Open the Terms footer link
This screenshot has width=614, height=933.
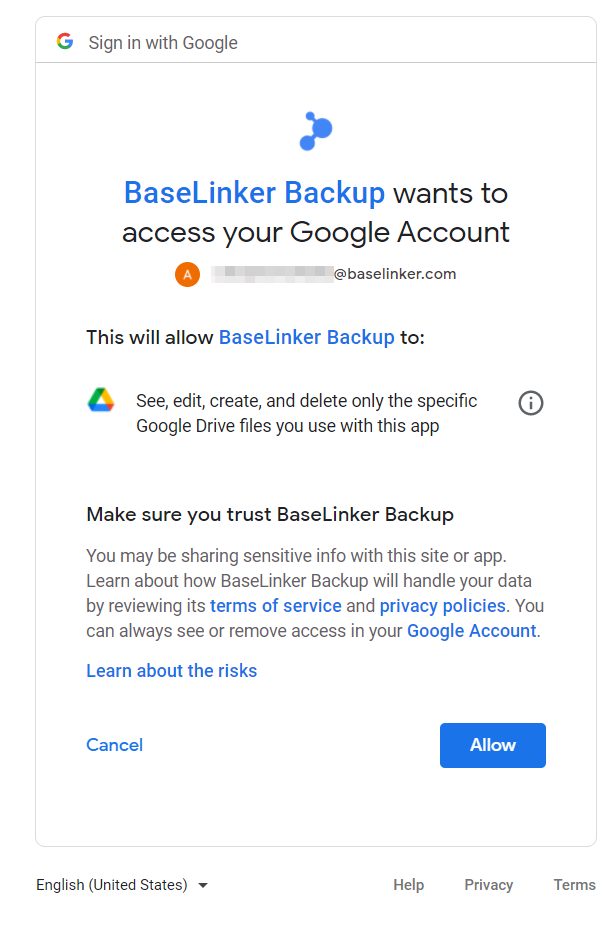point(574,885)
